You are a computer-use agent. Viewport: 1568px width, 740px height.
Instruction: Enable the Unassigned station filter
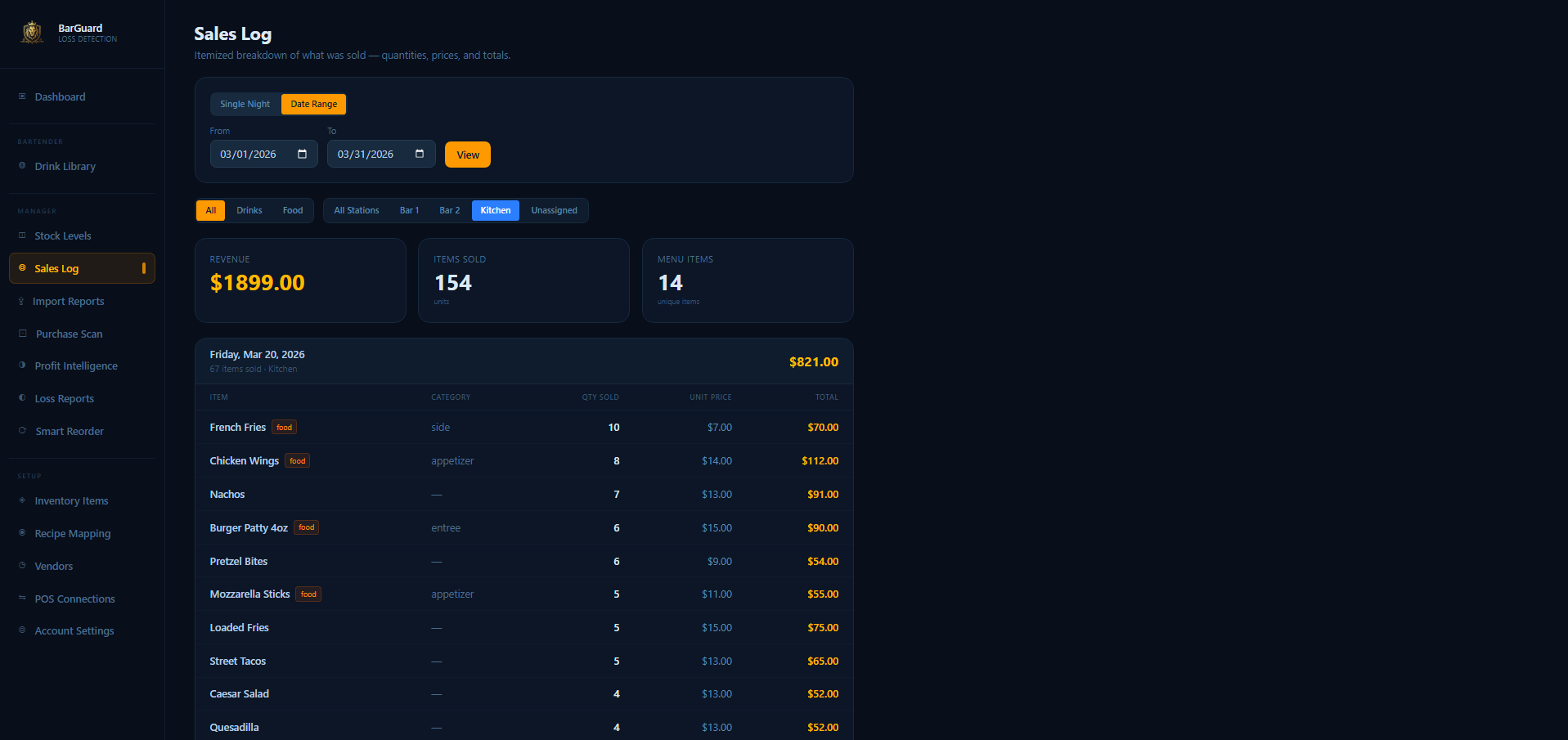[x=554, y=210]
